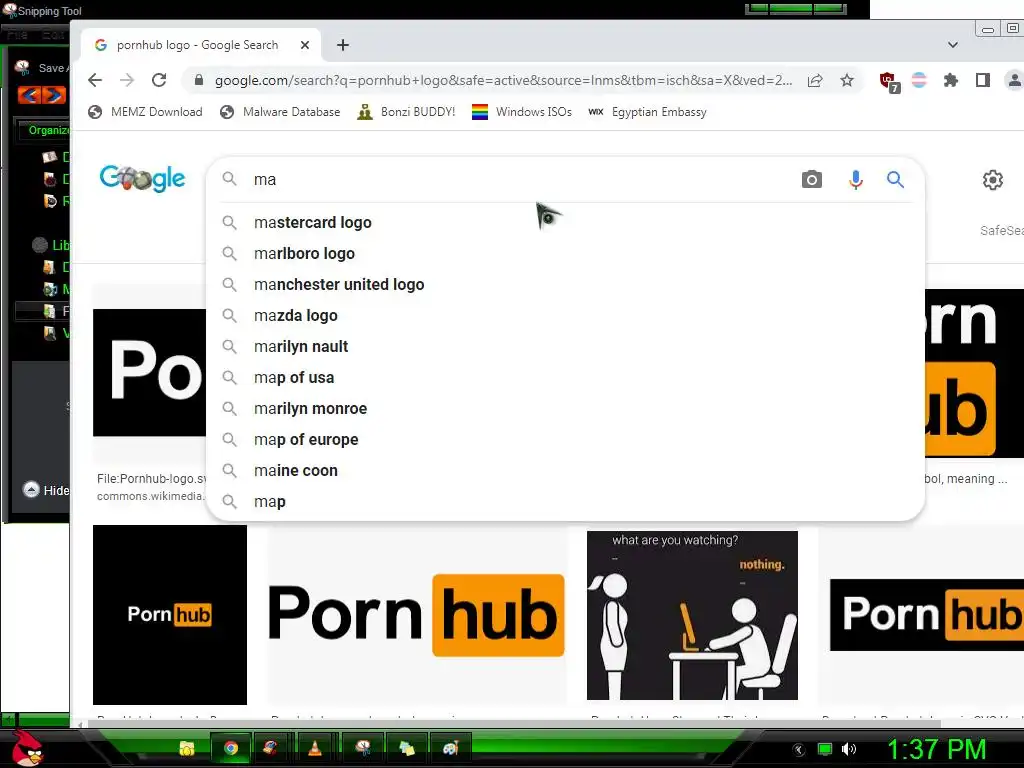Open Paint from the taskbar palette icon

click(449, 748)
